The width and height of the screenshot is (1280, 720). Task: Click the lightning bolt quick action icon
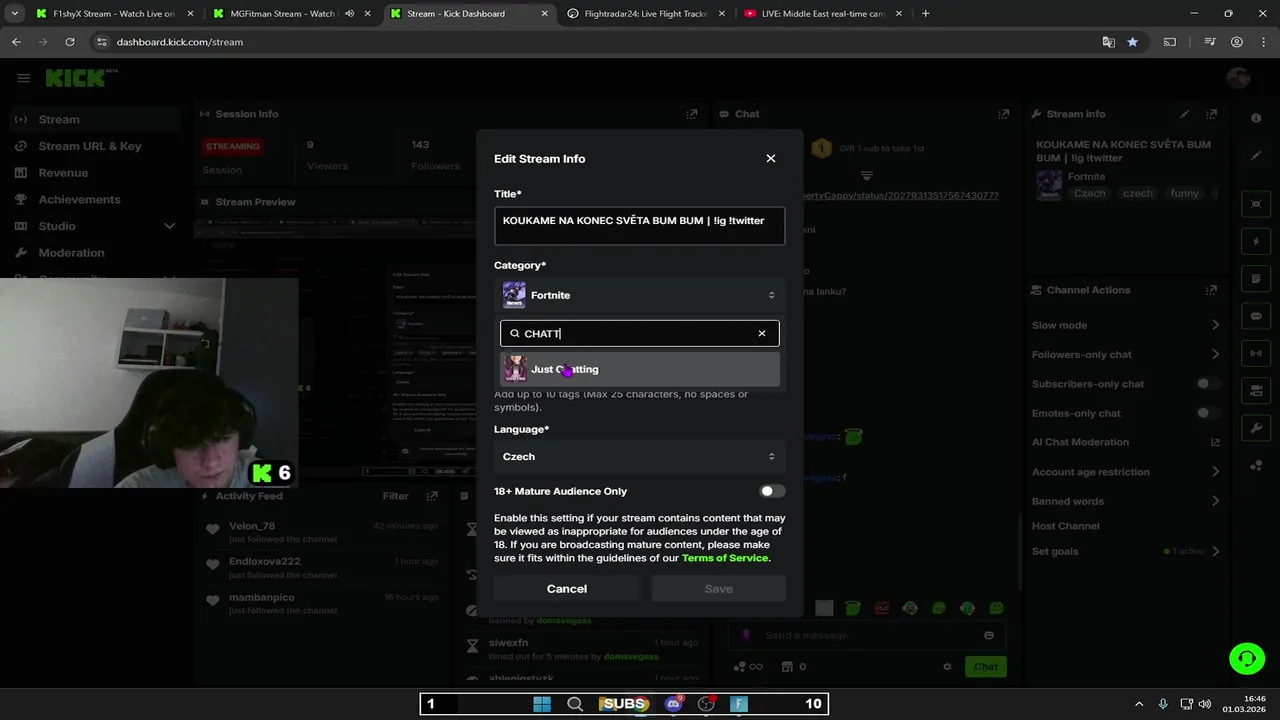pyautogui.click(x=1256, y=242)
